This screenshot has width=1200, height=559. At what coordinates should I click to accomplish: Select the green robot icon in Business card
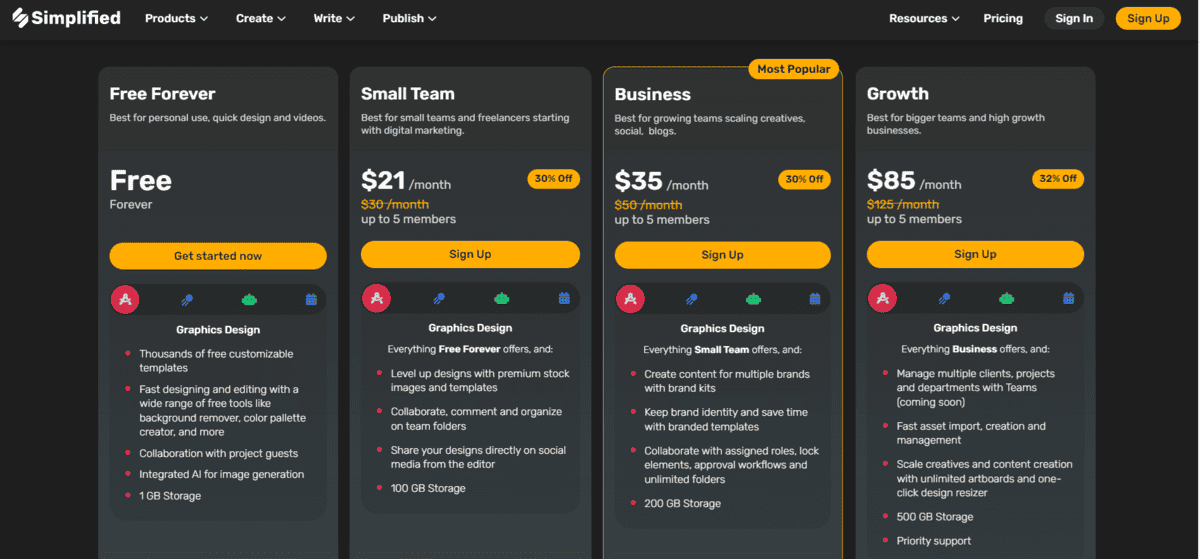click(x=753, y=298)
